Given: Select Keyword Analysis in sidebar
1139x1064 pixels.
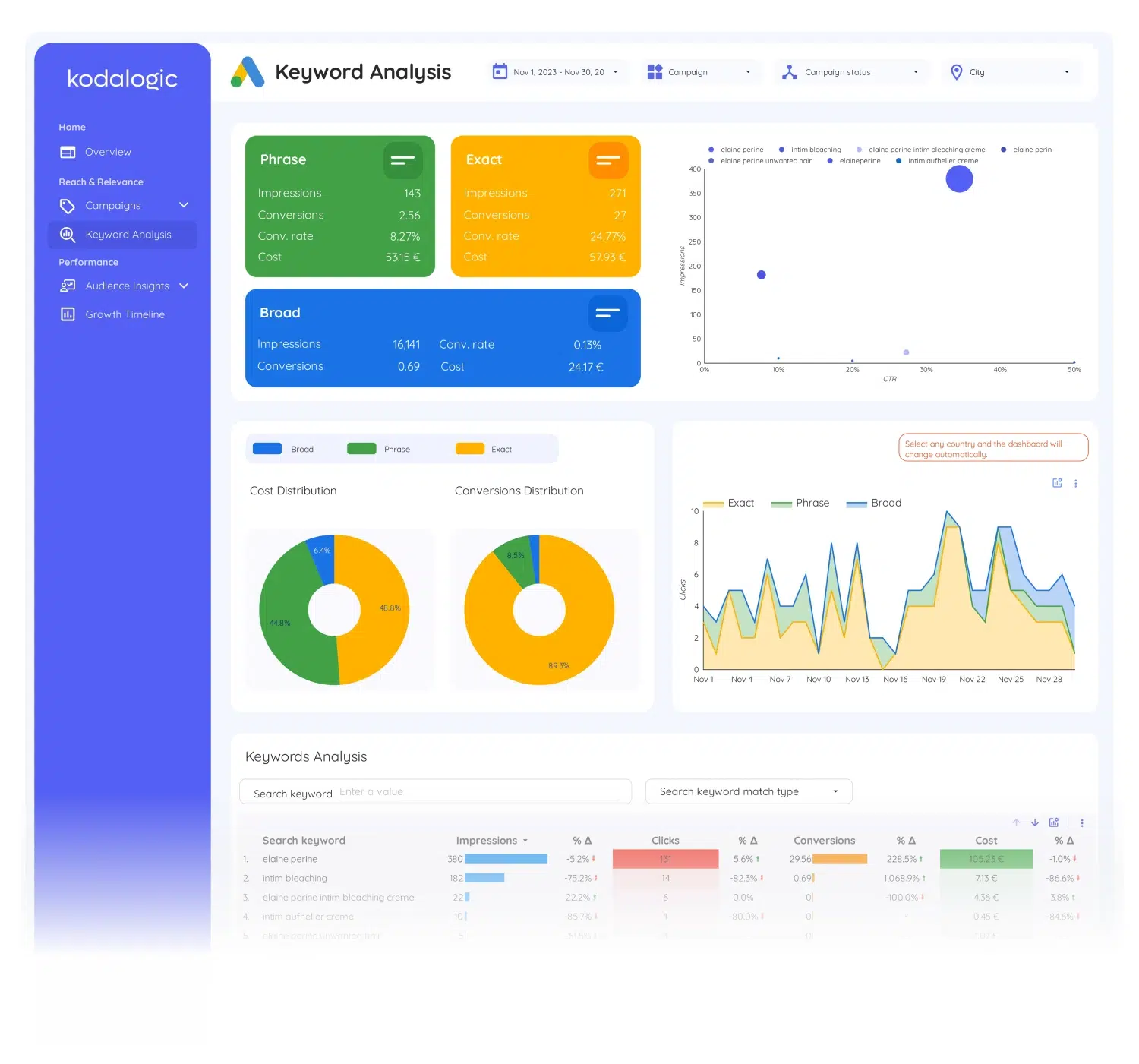Looking at the screenshot, I should coord(122,235).
